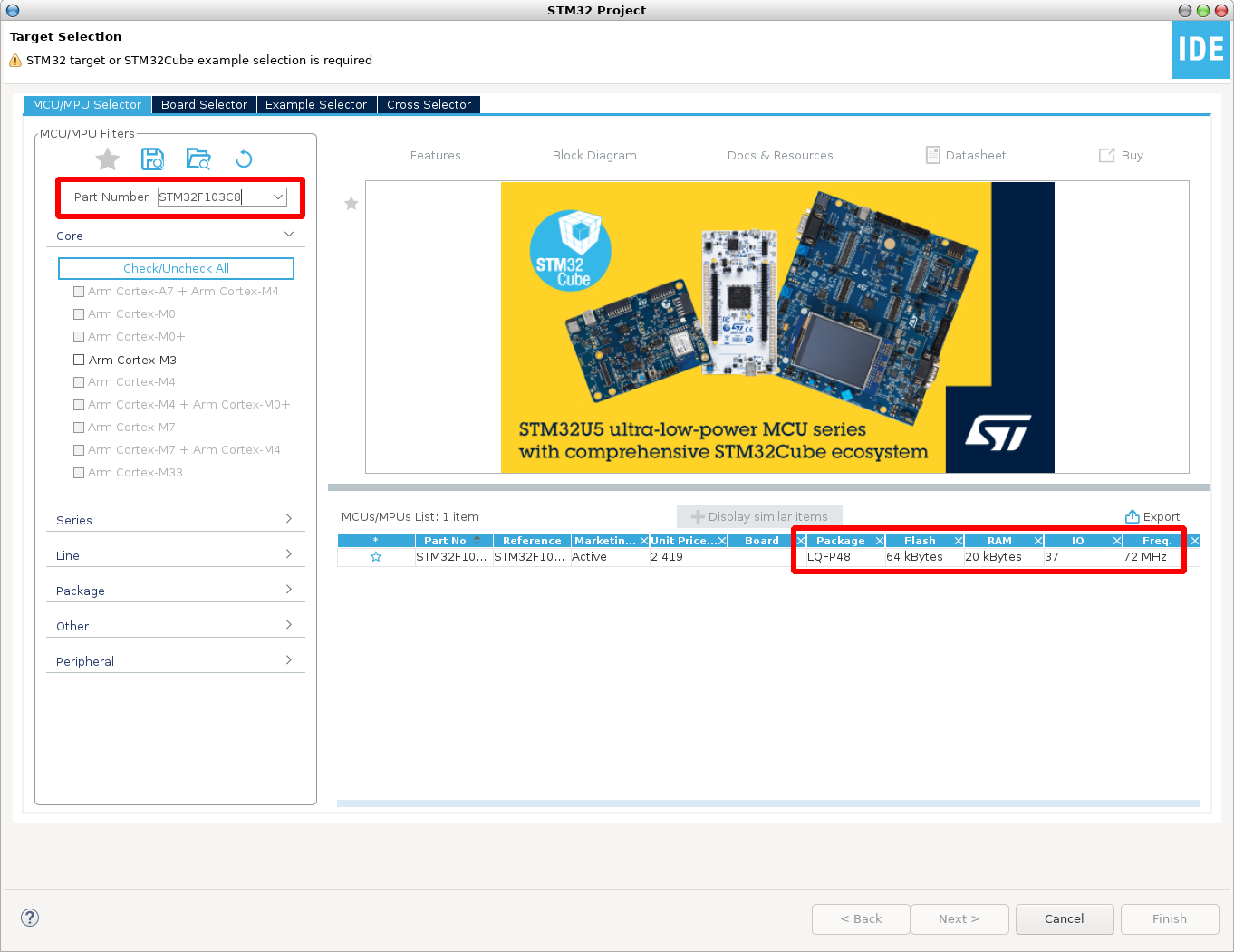Click the Datasheet document icon
This screenshot has width=1234, height=952.
(932, 155)
